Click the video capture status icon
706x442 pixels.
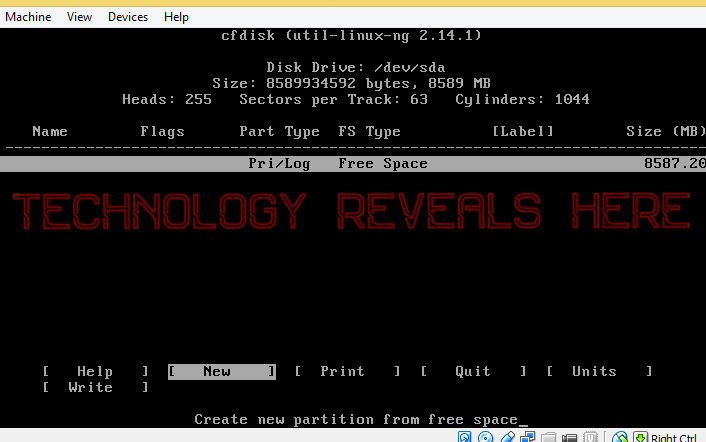(x=569, y=437)
